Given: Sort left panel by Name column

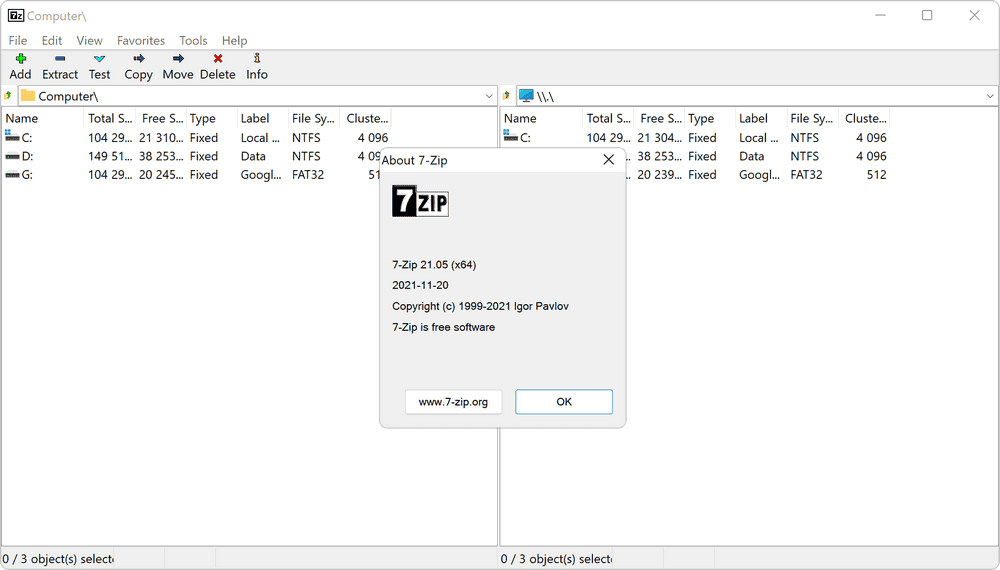Looking at the screenshot, I should pos(43,118).
